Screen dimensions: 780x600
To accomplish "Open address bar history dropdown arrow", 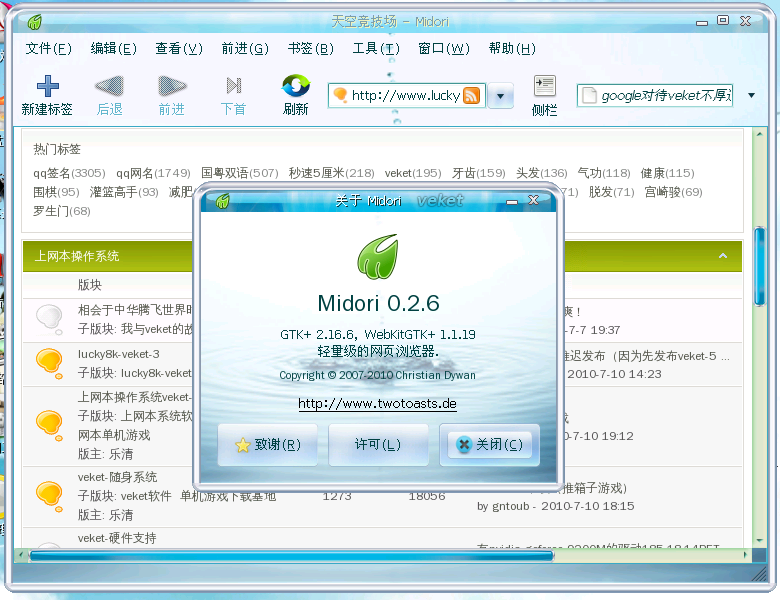I will click(x=500, y=96).
